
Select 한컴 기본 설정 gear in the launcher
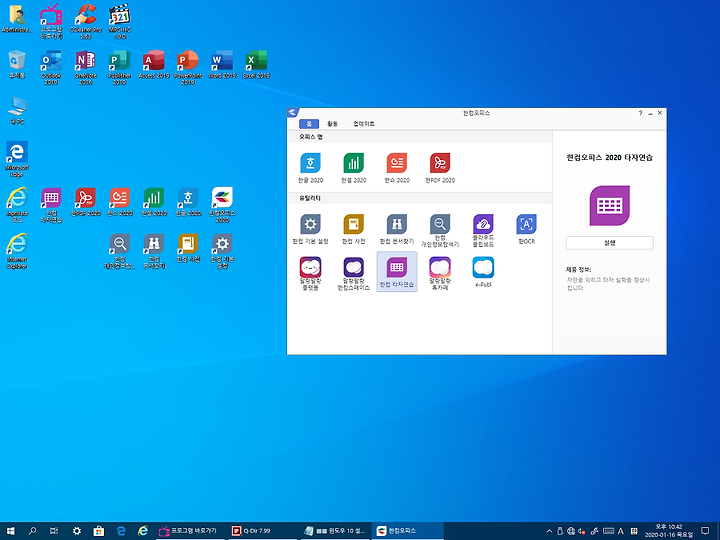pos(310,229)
